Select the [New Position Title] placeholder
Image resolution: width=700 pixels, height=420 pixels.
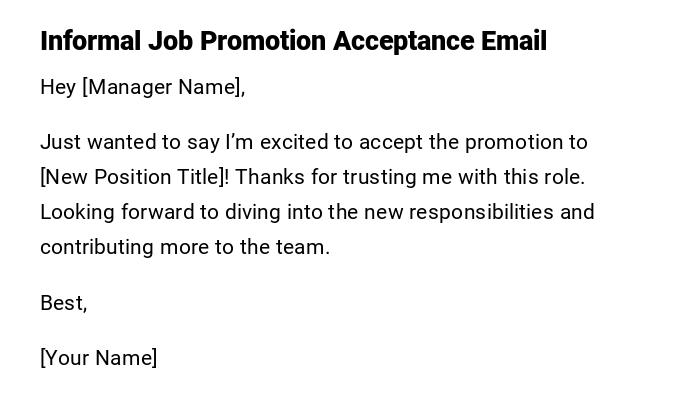click(135, 178)
